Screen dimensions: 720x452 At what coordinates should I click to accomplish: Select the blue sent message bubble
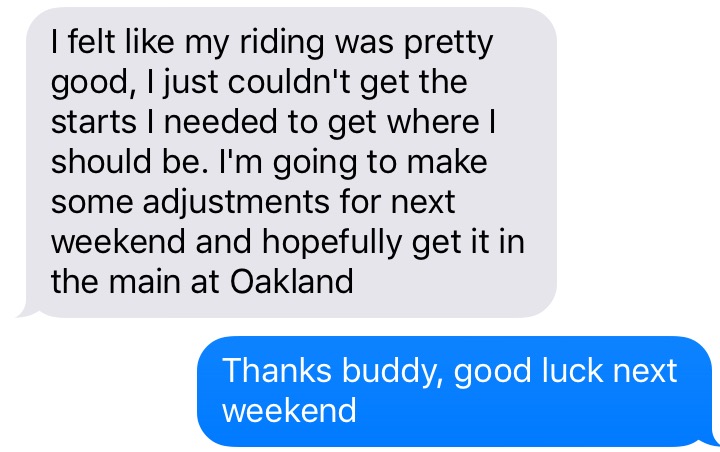[x=455, y=390]
